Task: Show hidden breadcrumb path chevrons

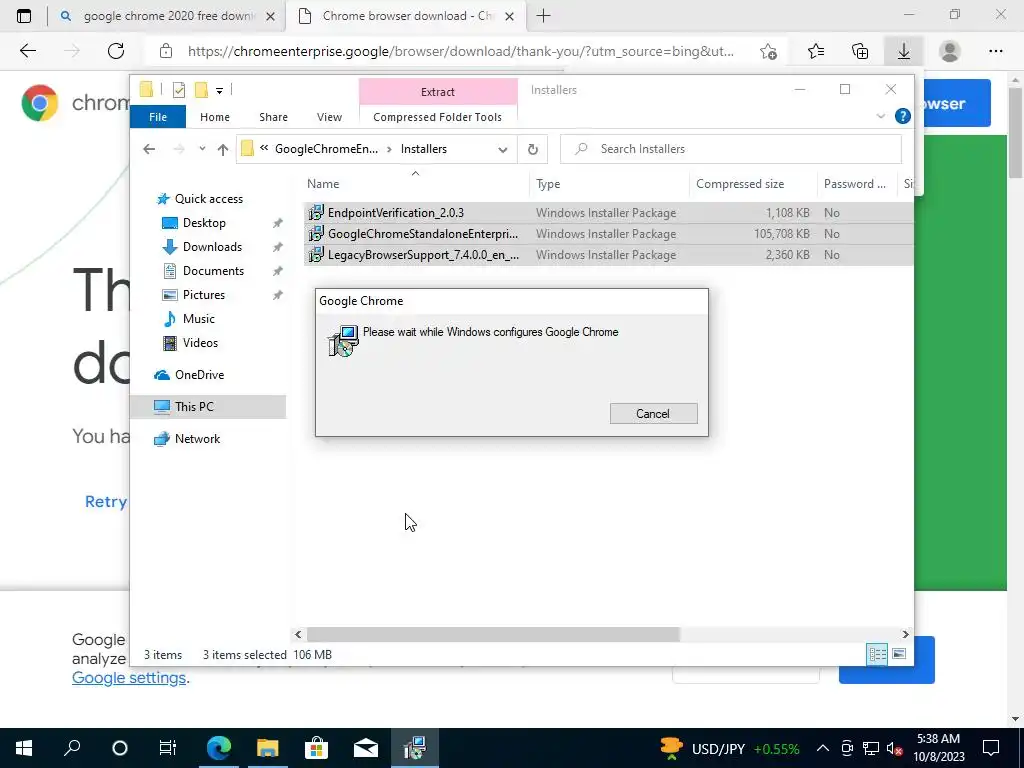Action: click(x=264, y=148)
